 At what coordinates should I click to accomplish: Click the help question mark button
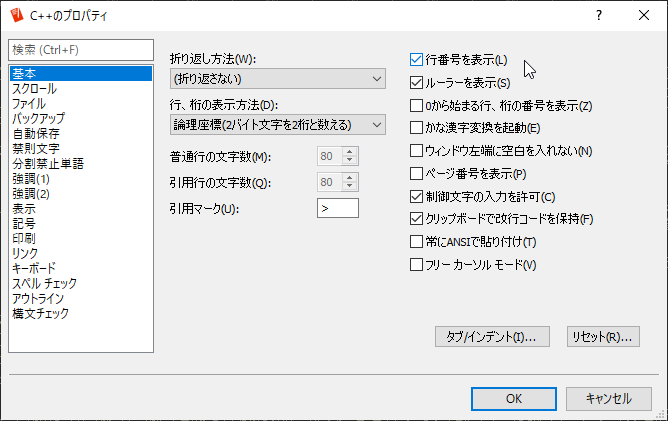[599, 15]
